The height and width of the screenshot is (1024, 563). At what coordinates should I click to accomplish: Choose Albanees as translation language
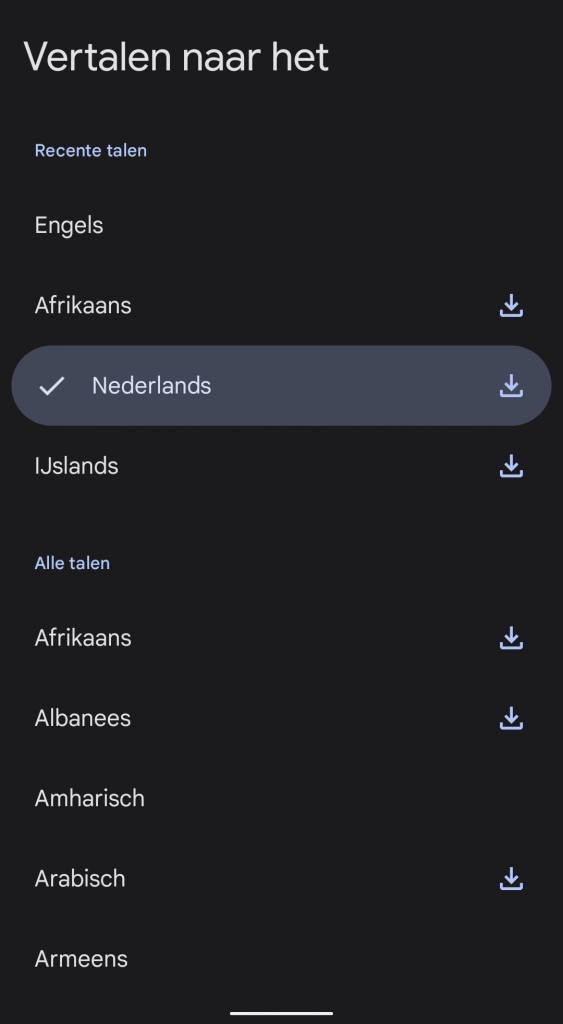click(x=282, y=718)
